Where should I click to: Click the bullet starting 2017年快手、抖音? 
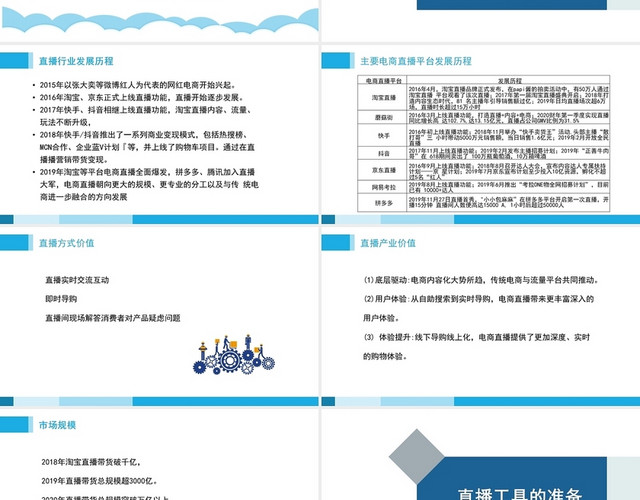pos(145,116)
